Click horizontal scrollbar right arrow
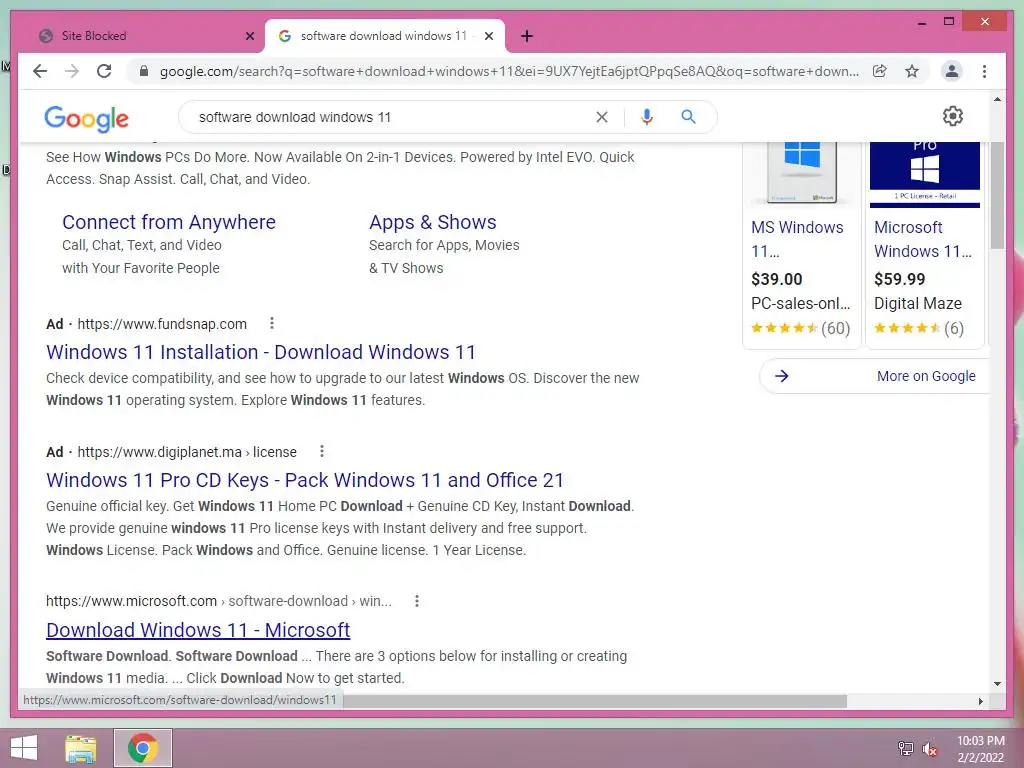Screen dimensions: 1024x768 980,701
